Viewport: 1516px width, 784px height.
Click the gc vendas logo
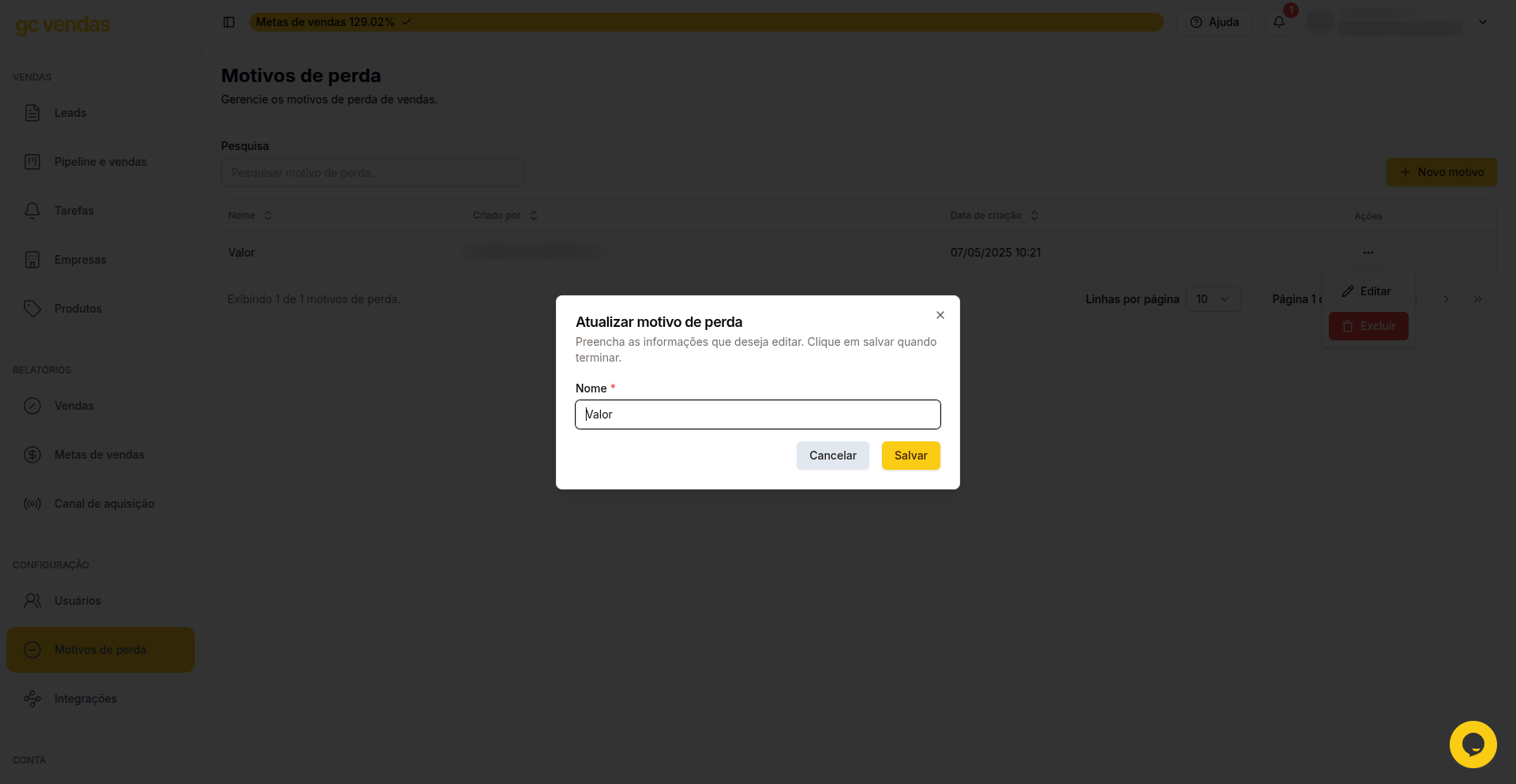[x=63, y=25]
